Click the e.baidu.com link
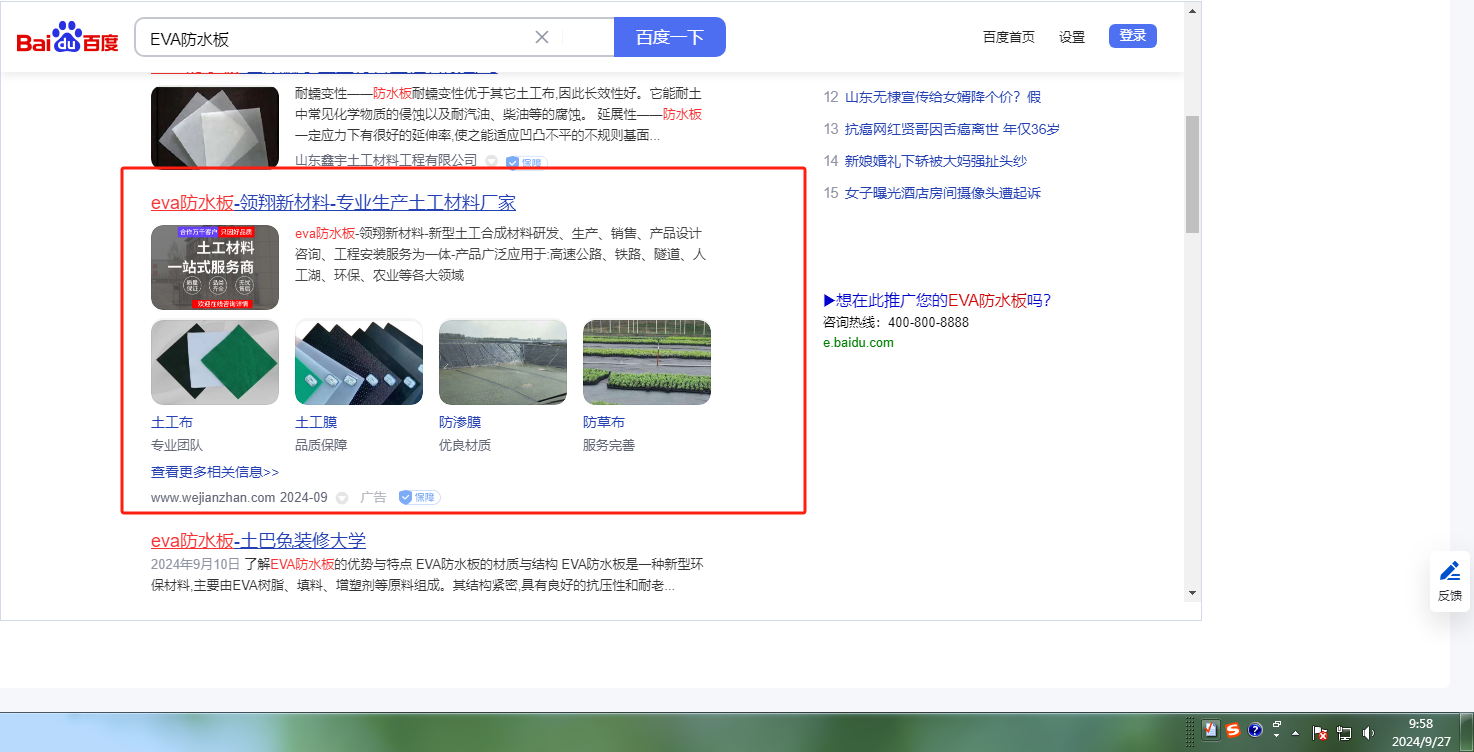The image size is (1474, 752). [858, 342]
